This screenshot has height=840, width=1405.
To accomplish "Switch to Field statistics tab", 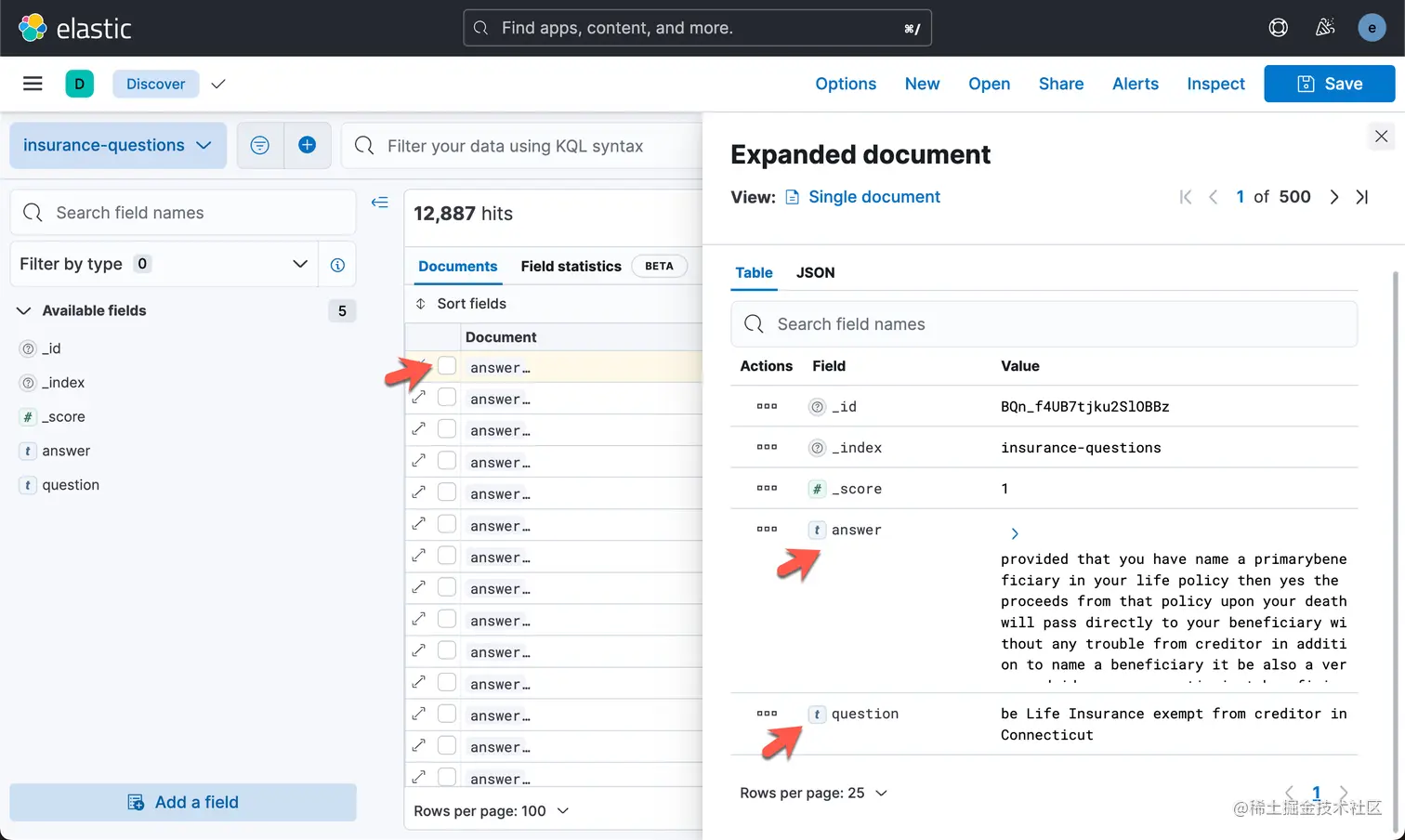I will click(604, 266).
